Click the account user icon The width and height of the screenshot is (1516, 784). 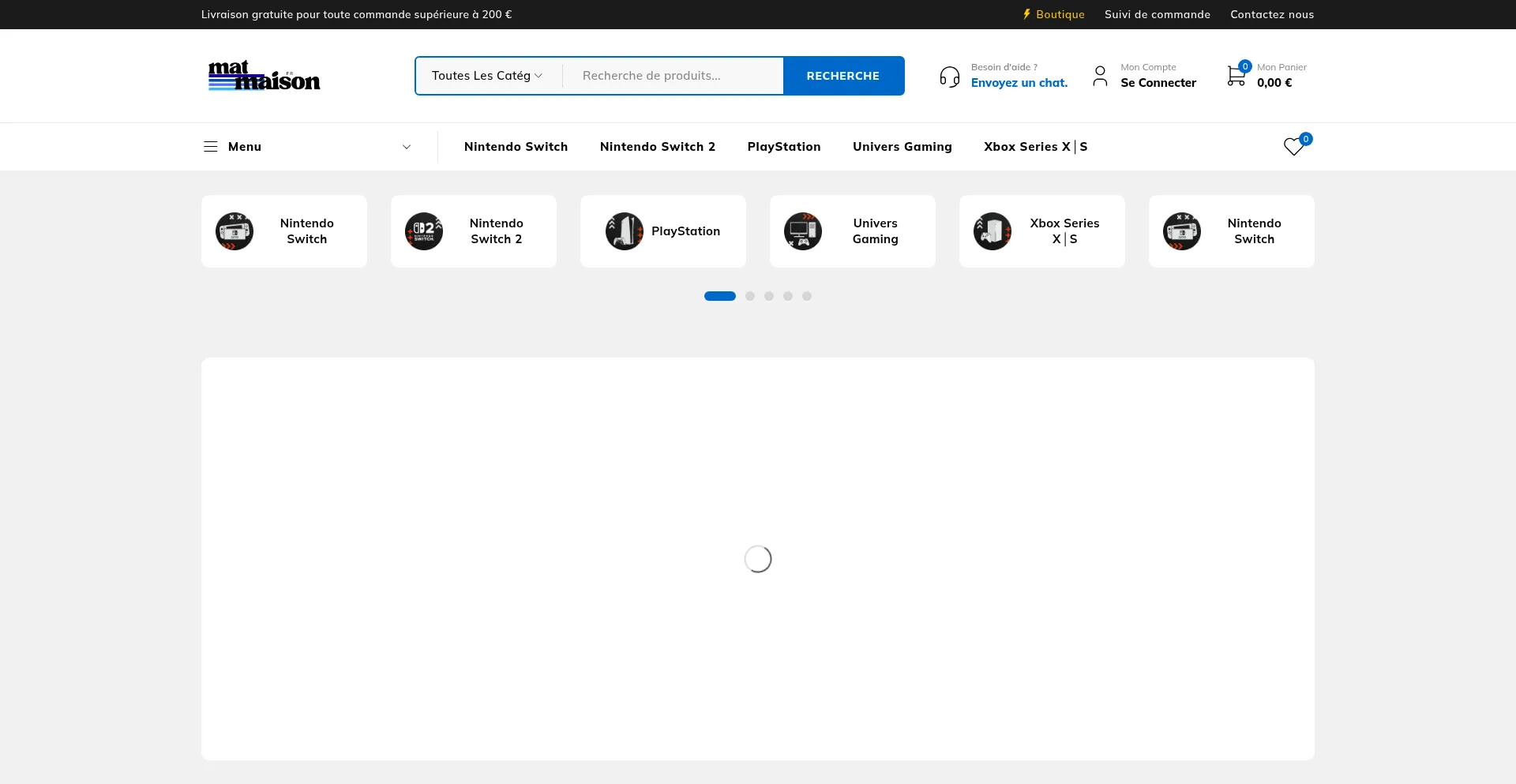(x=1100, y=76)
